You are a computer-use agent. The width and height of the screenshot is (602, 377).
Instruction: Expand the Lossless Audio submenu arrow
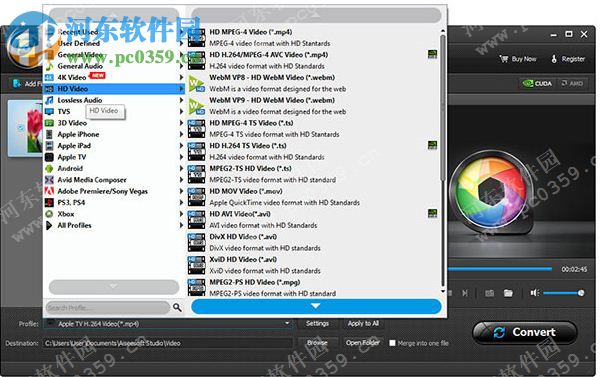pos(181,100)
